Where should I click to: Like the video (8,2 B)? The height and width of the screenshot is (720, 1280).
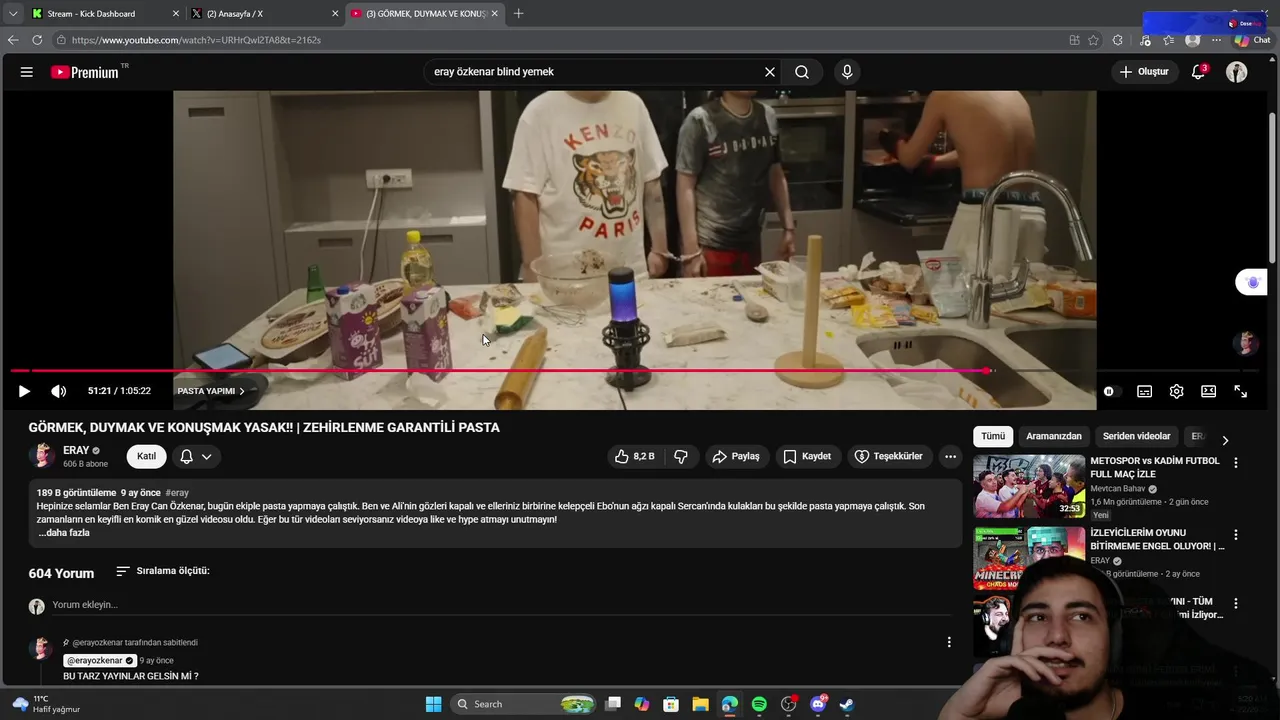pos(635,456)
